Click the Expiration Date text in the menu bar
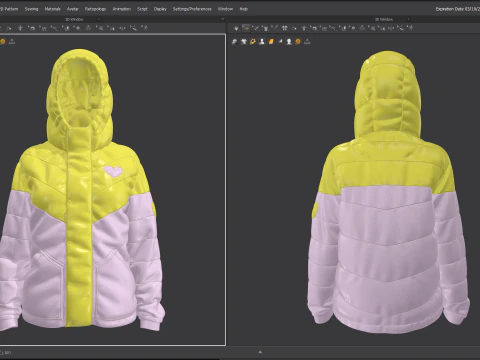 click(x=458, y=9)
